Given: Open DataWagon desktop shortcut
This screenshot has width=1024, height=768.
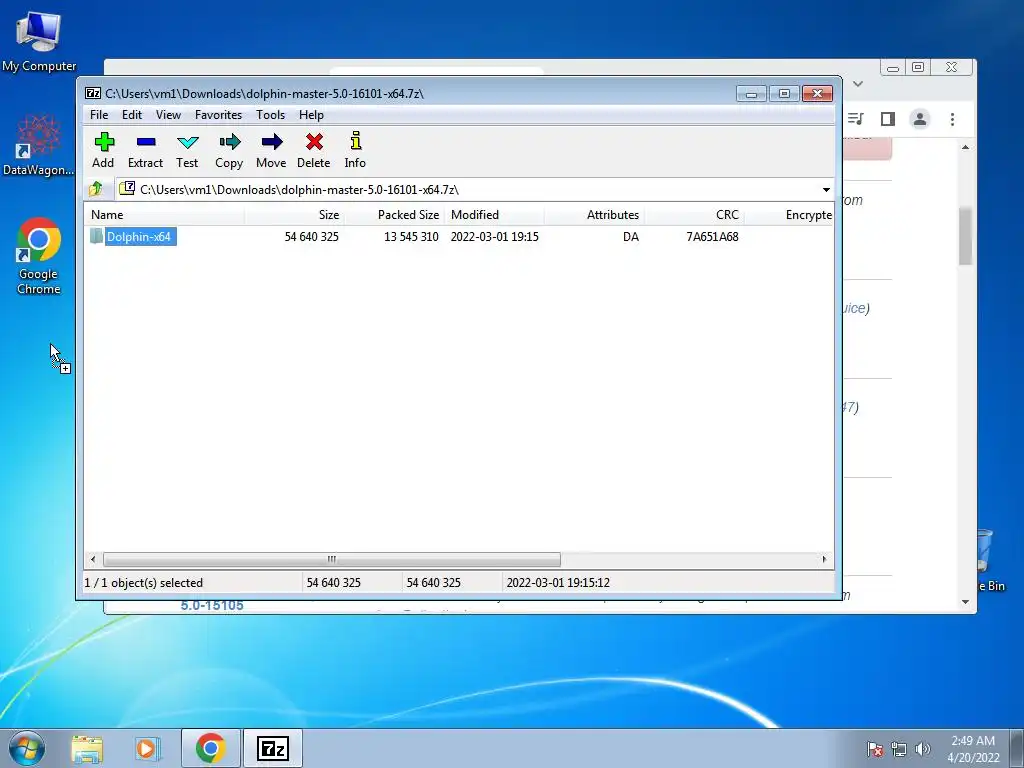Looking at the screenshot, I should (39, 145).
